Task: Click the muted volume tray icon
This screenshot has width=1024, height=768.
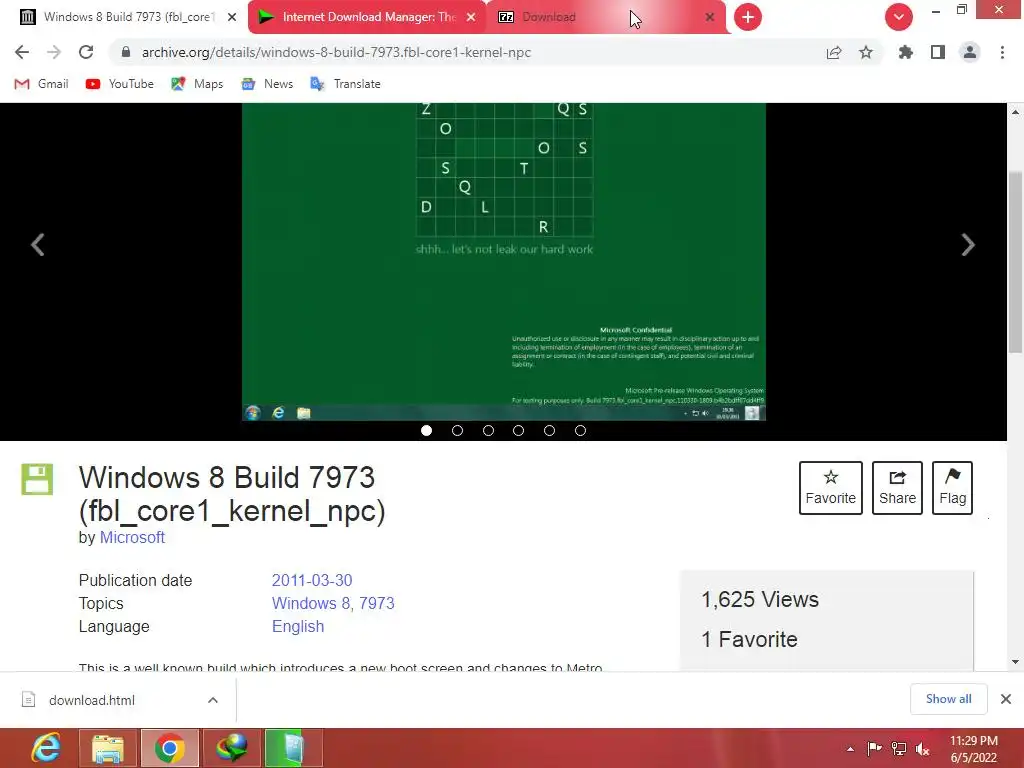Action: [922, 748]
